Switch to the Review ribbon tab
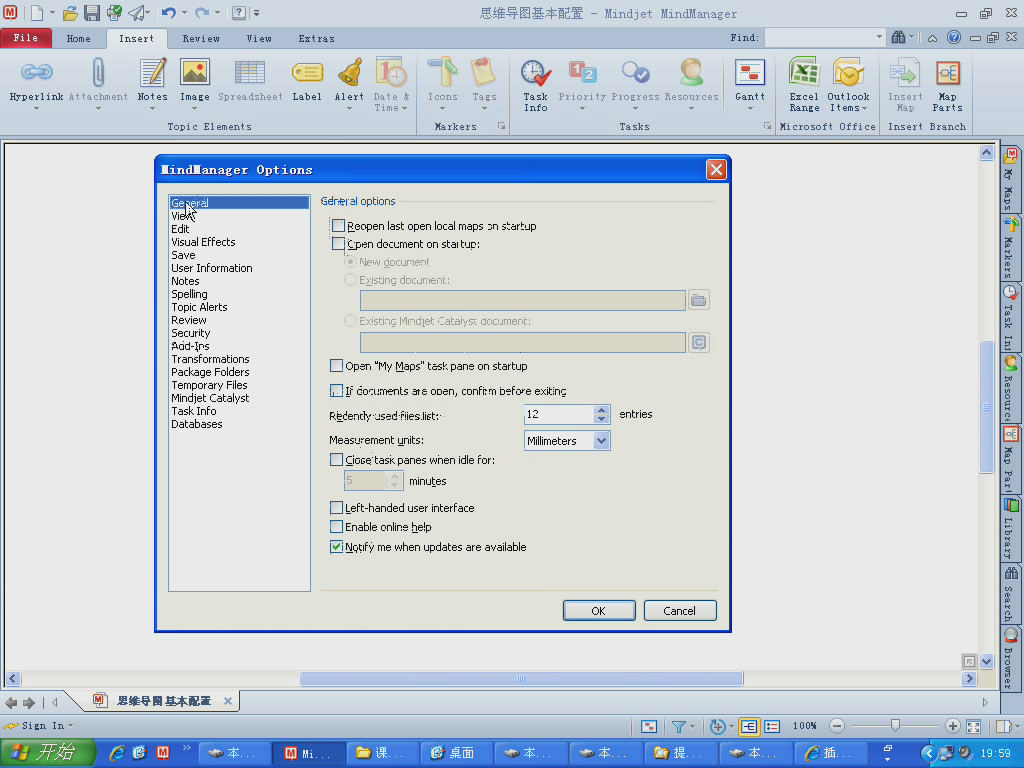Screen dimensions: 1024x768 201,39
